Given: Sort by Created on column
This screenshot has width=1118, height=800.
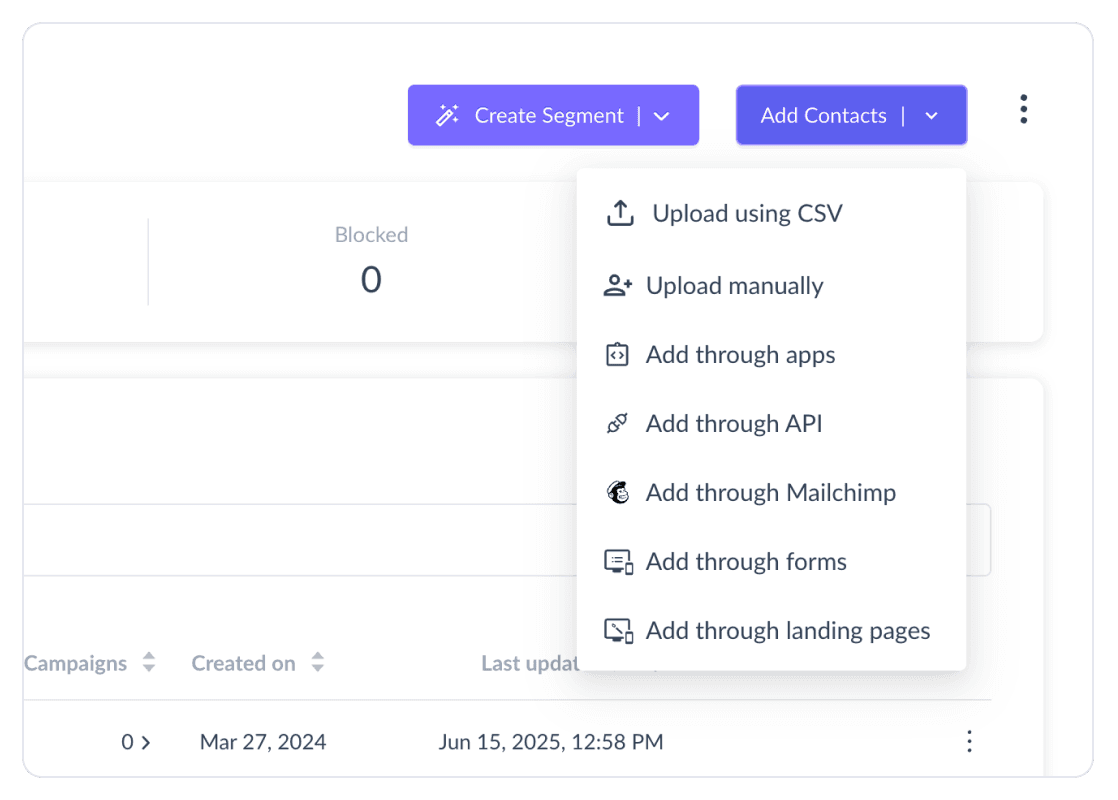Looking at the screenshot, I should coord(318,663).
